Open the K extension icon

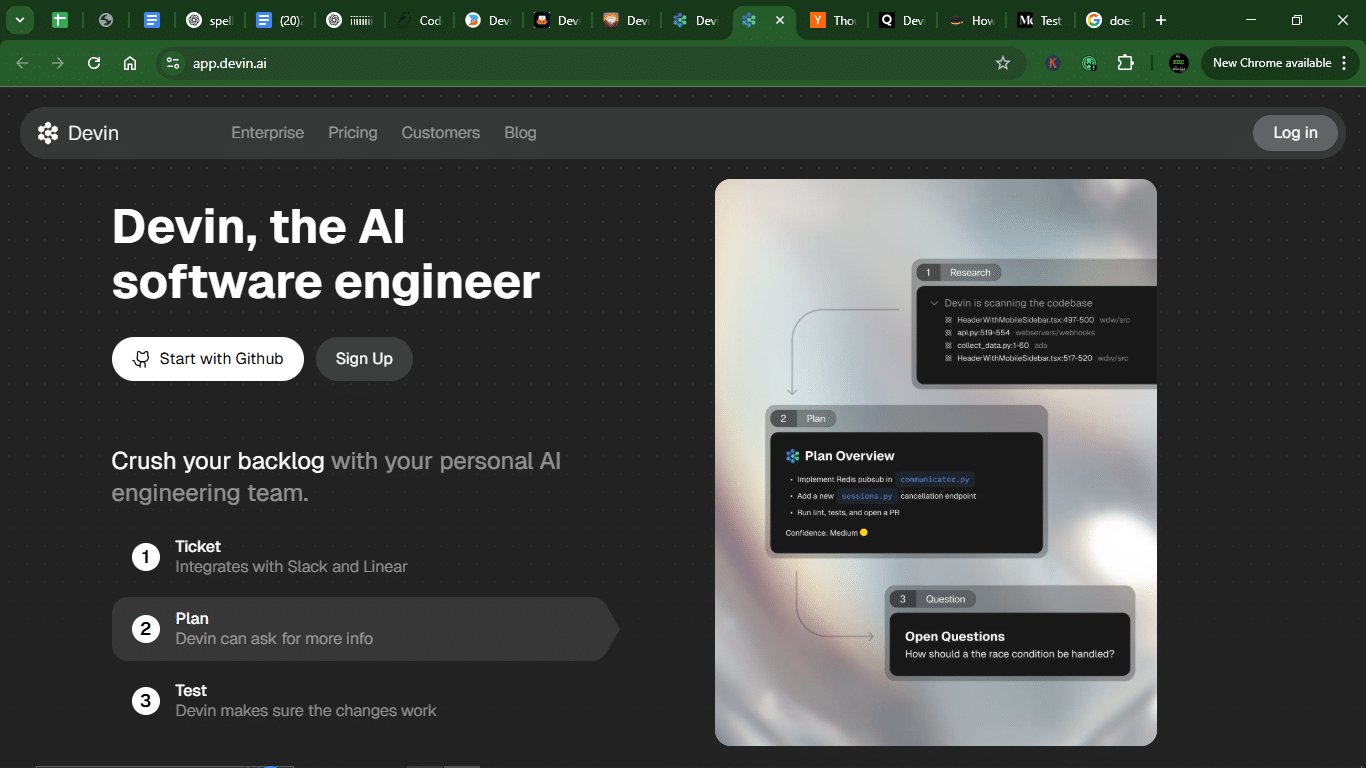[1053, 63]
